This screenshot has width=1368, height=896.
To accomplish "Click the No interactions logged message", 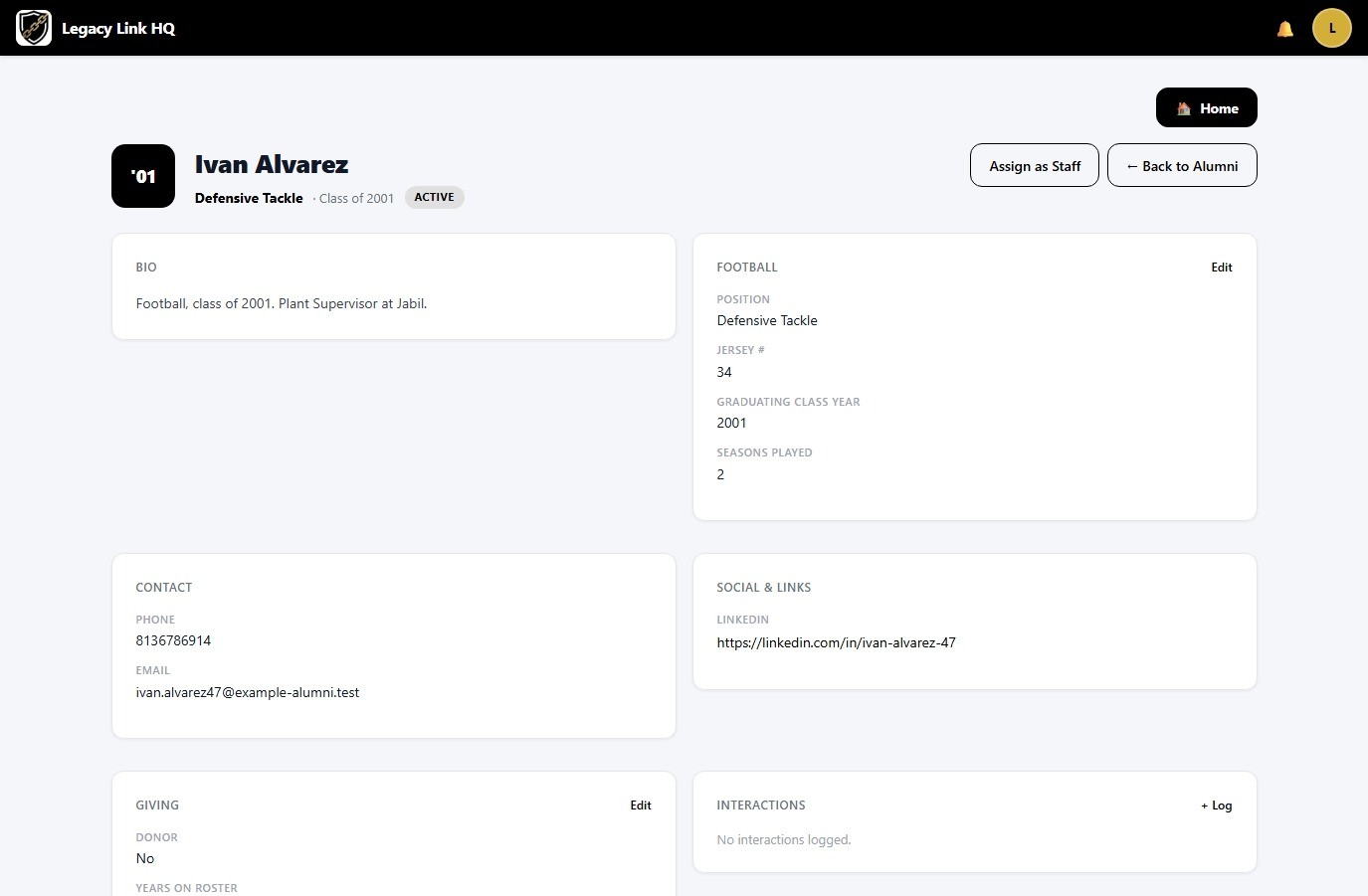I will (784, 839).
